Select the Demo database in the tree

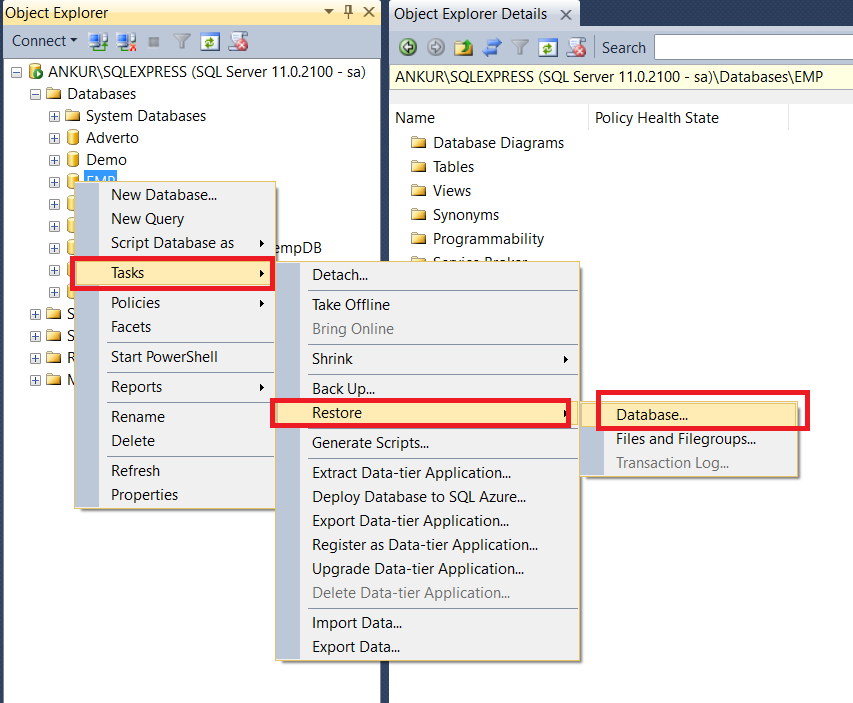(106, 159)
